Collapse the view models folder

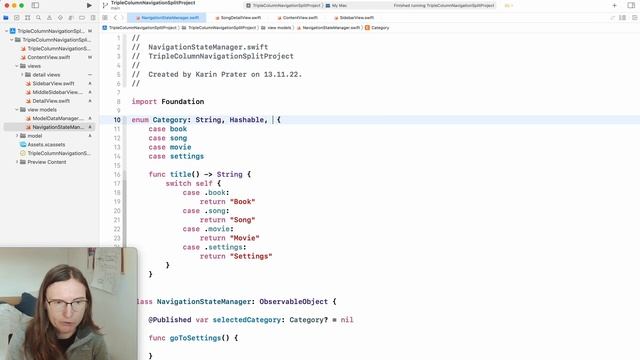17,110
